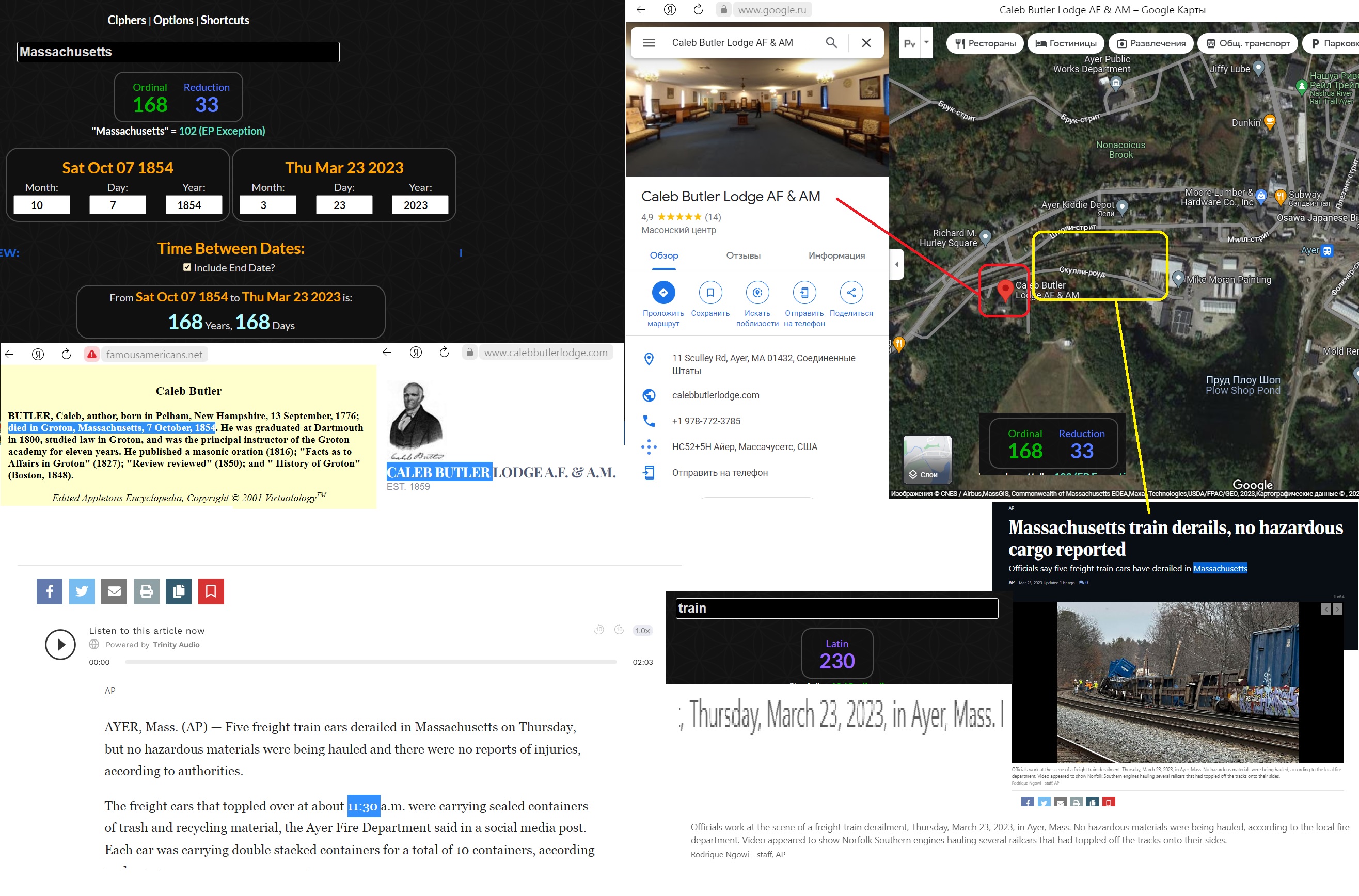The height and width of the screenshot is (896, 1359).
Task: Select the Развлечения filter chip
Action: click(1151, 43)
